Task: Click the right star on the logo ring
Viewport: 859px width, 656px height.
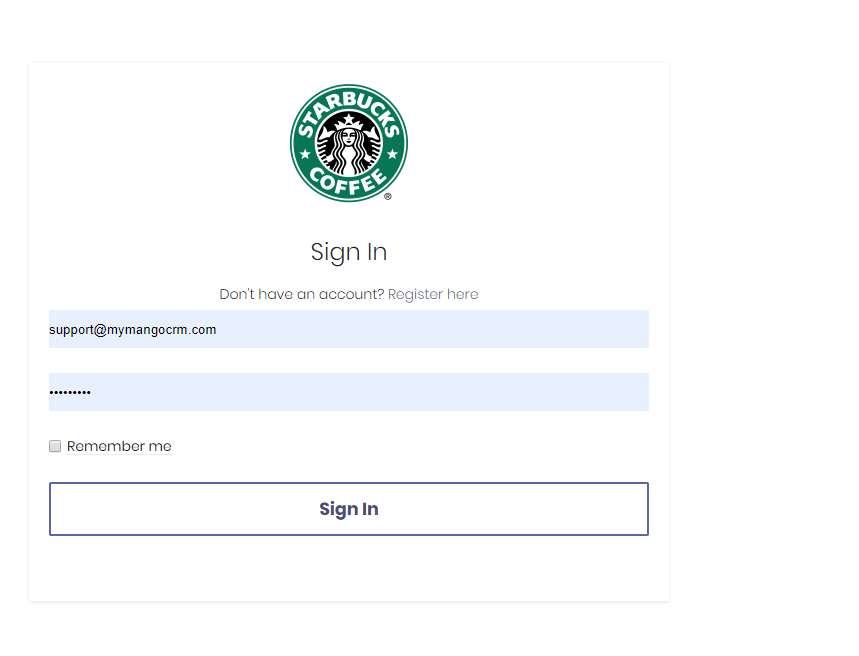Action: [392, 154]
